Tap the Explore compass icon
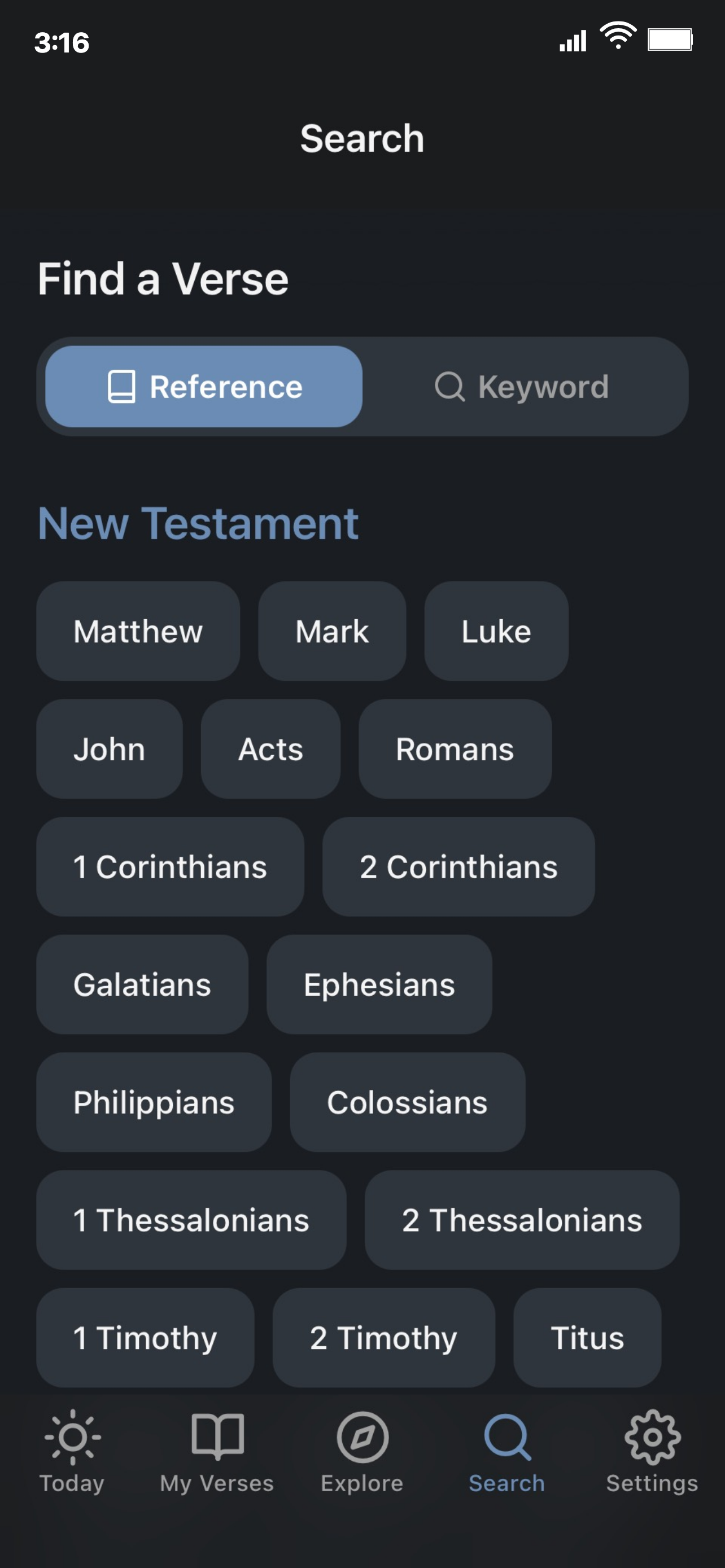Viewport: 725px width, 1568px height. 362,1436
